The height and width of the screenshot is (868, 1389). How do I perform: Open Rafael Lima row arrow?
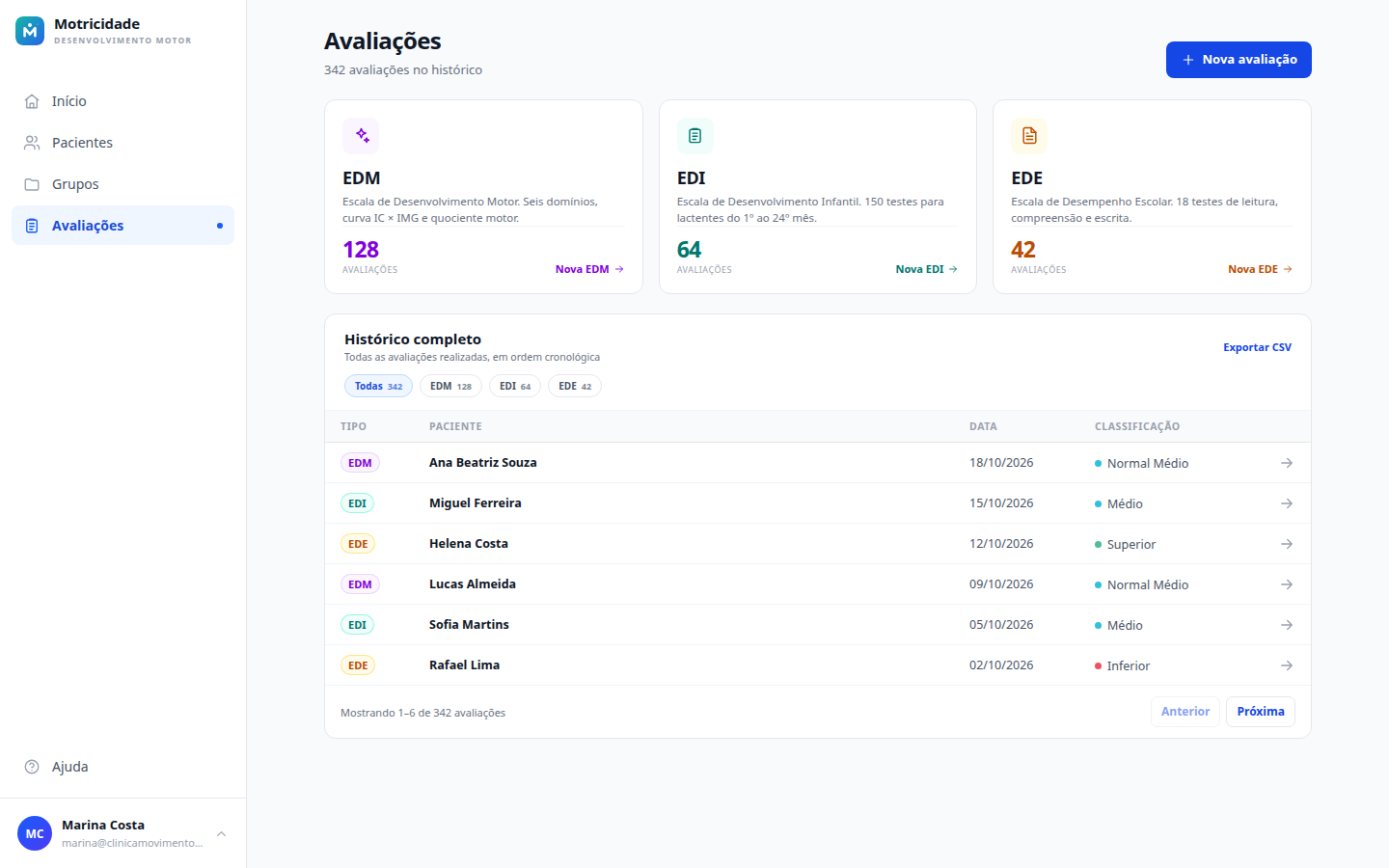[x=1287, y=665]
